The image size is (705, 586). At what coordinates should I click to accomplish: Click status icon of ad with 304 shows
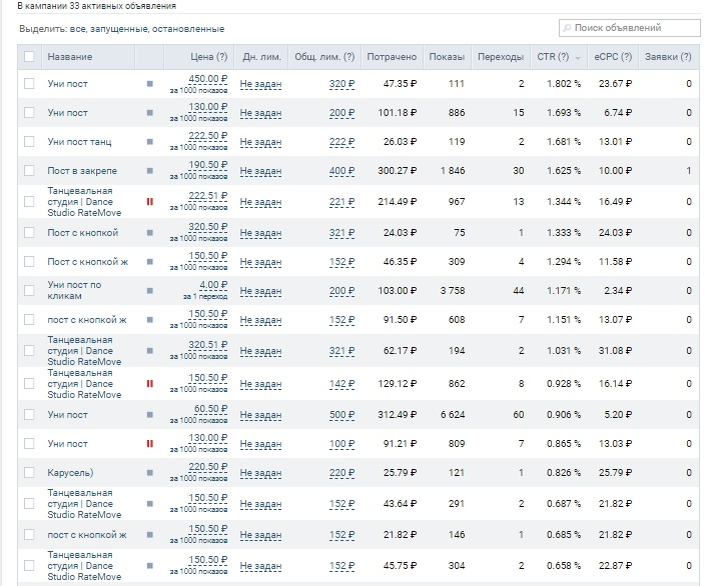(x=150, y=566)
